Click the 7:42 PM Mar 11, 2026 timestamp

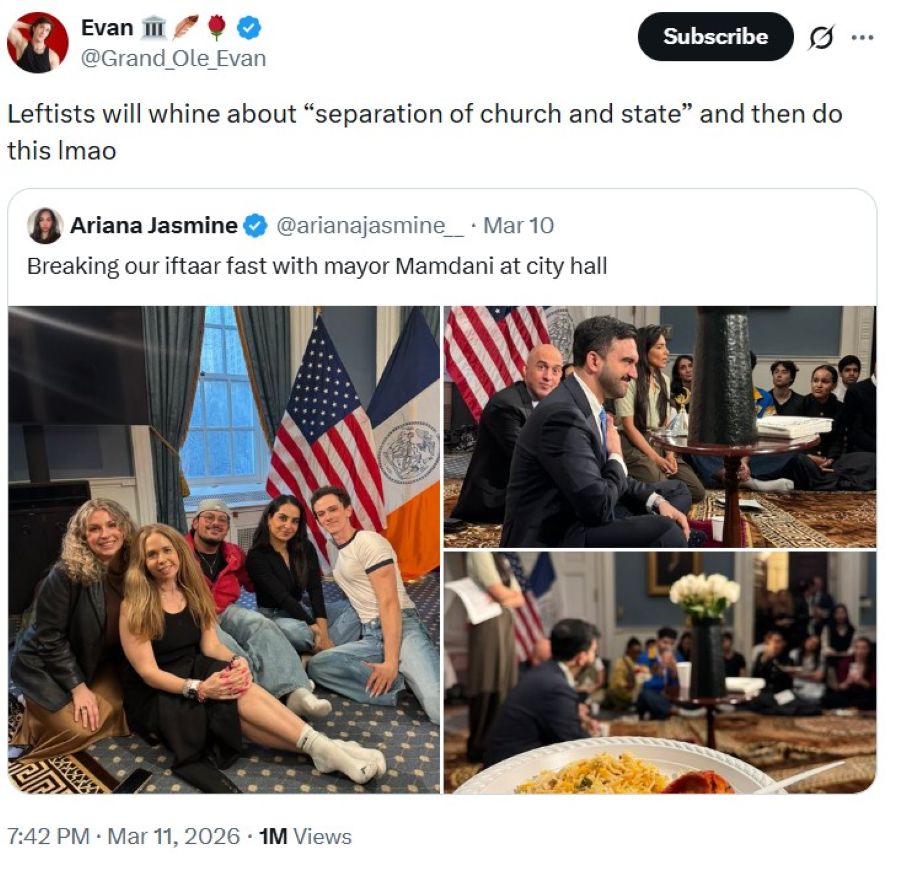point(124,836)
